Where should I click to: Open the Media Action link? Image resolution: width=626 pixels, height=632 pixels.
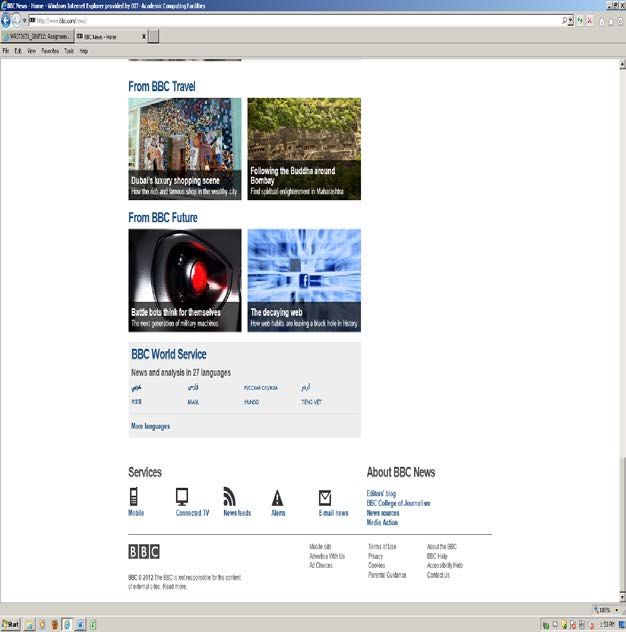(382, 522)
